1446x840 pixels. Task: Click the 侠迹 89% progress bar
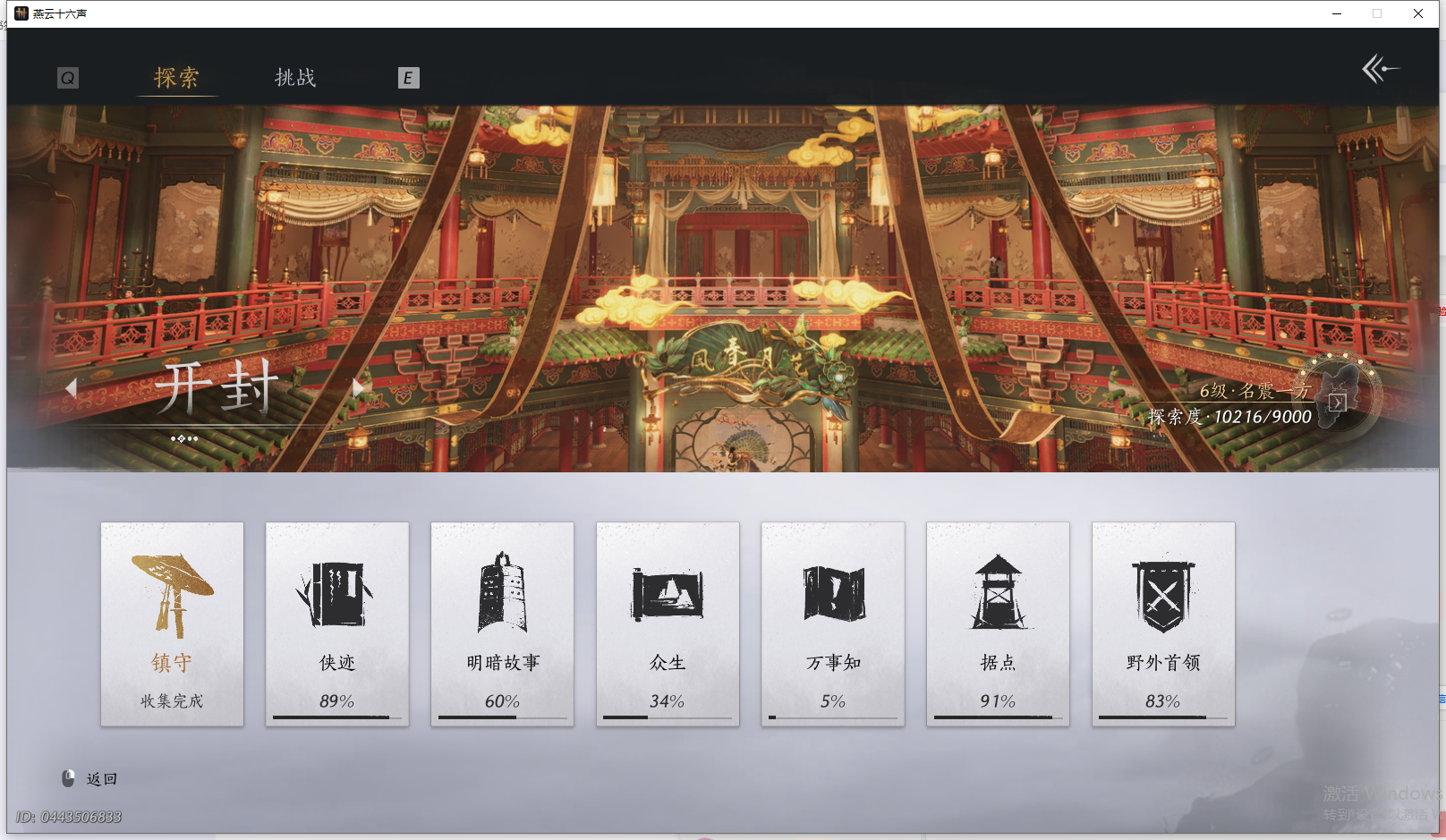[x=336, y=716]
